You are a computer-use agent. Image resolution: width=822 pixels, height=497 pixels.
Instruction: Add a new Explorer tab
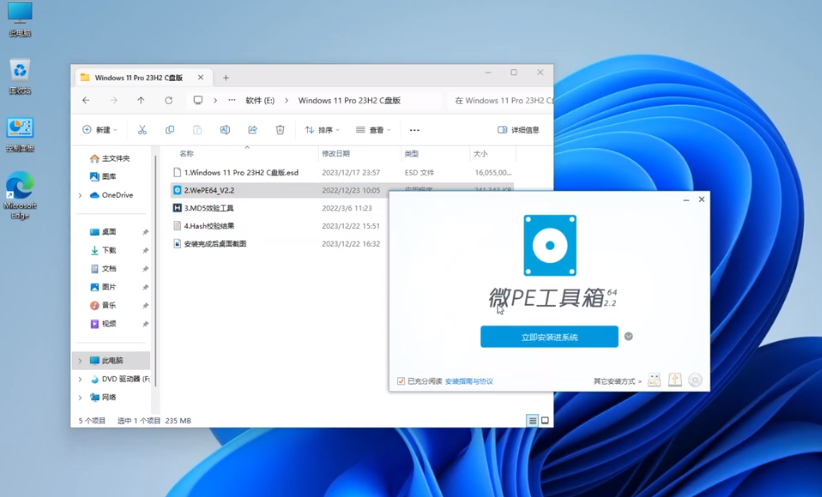[226, 78]
